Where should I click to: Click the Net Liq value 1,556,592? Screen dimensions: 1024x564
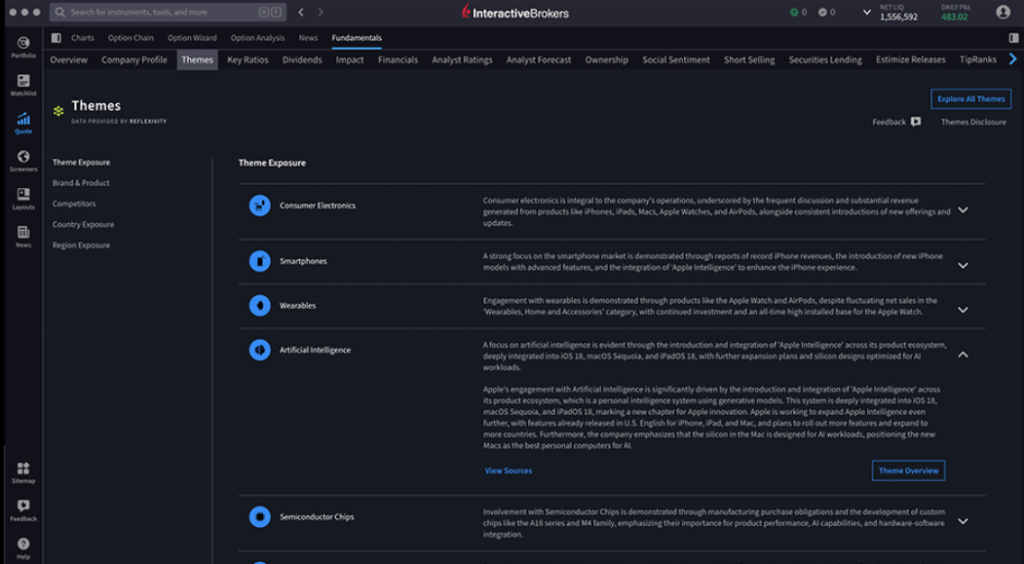899,17
